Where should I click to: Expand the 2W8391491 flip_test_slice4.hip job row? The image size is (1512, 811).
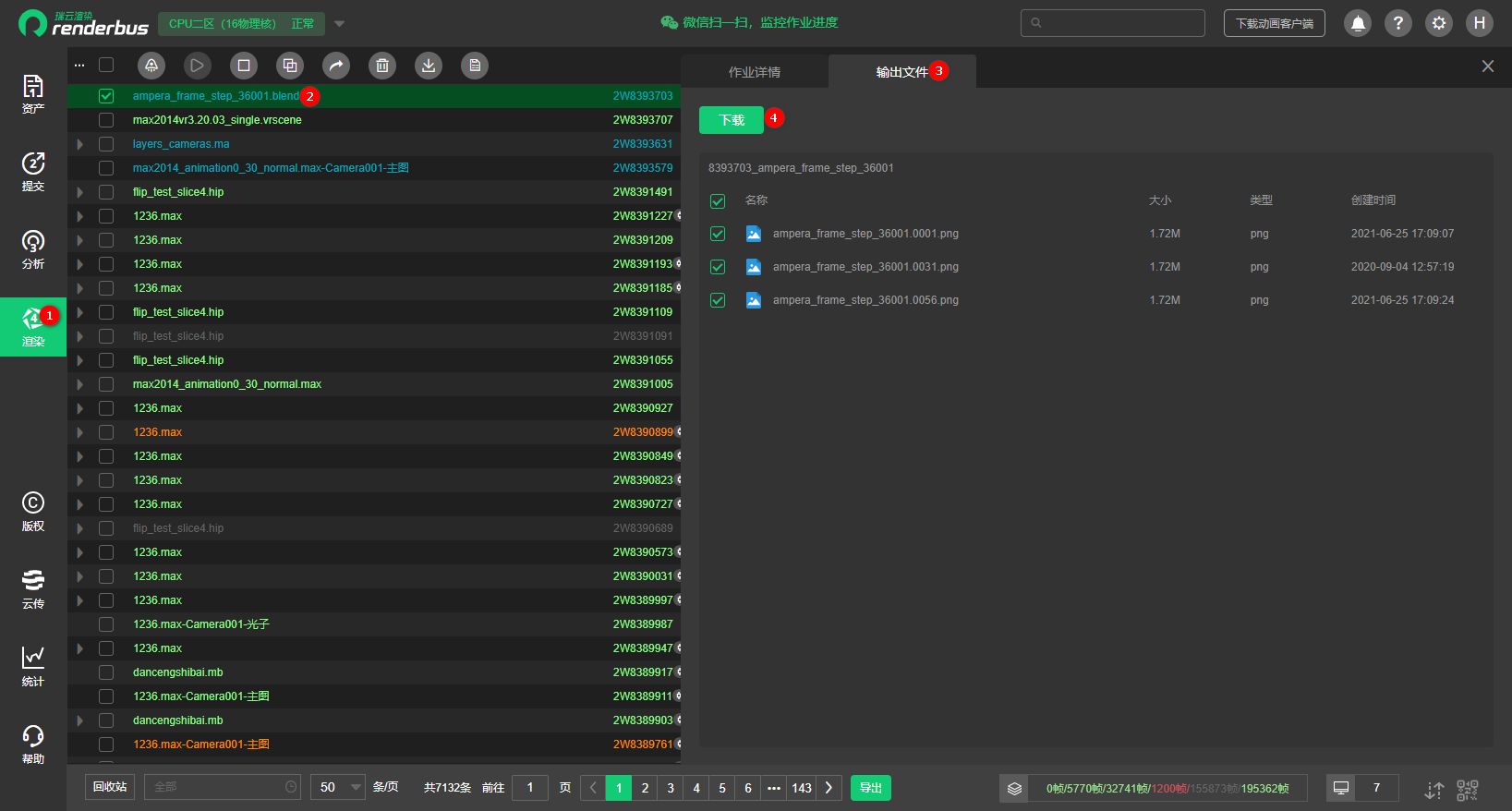(x=80, y=192)
